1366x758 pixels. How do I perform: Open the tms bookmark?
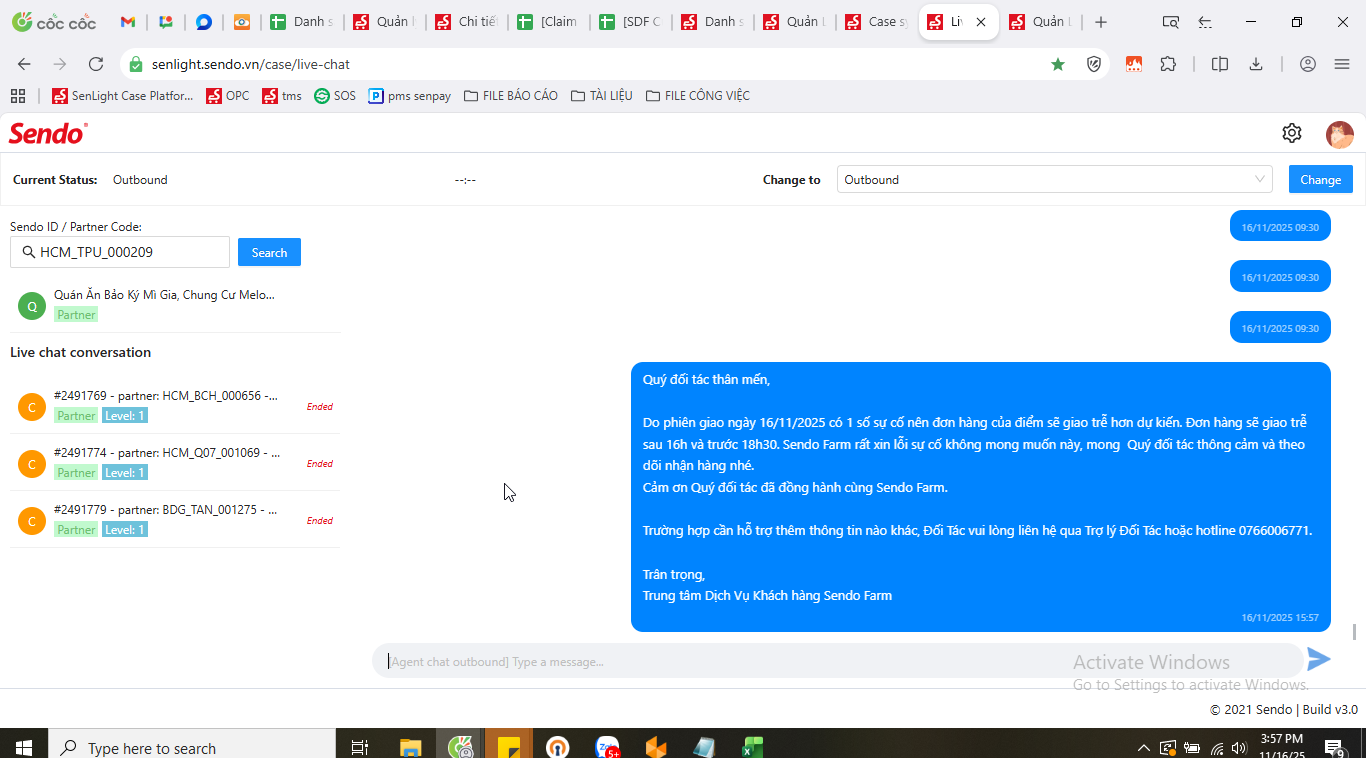click(282, 96)
